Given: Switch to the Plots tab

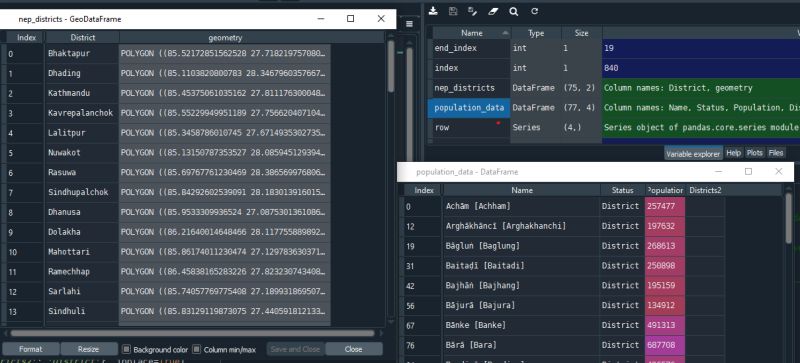Looking at the screenshot, I should click(754, 153).
